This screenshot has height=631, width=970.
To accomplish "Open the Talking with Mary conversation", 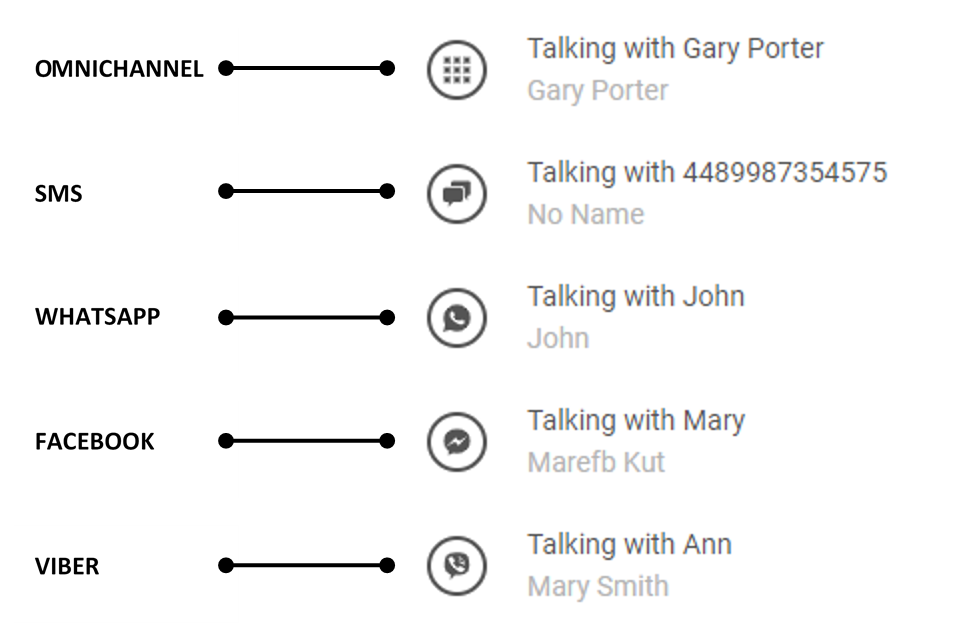I will pos(635,420).
